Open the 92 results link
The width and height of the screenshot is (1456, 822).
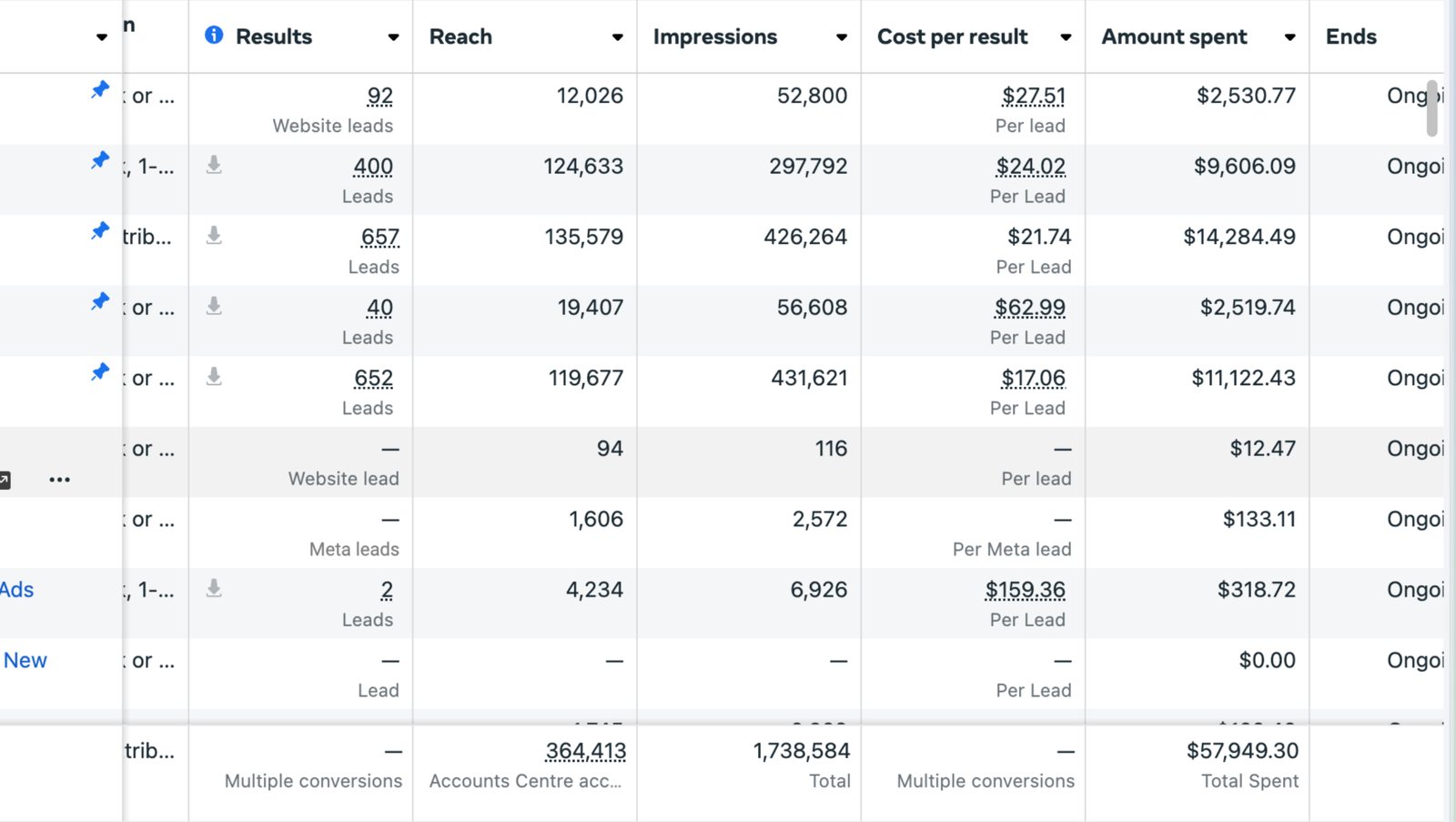point(380,96)
